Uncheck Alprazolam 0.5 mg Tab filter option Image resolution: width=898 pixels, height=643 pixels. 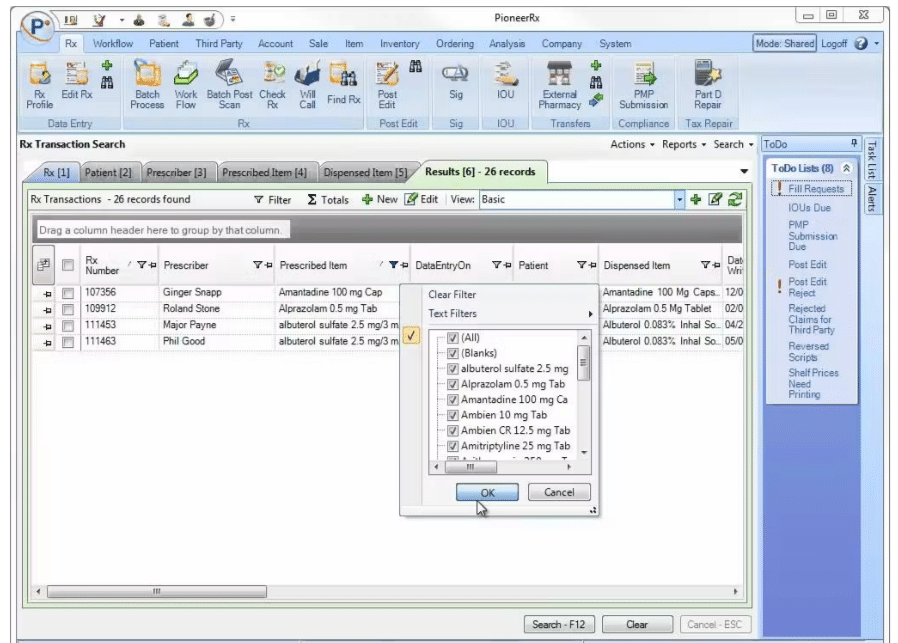pos(452,384)
